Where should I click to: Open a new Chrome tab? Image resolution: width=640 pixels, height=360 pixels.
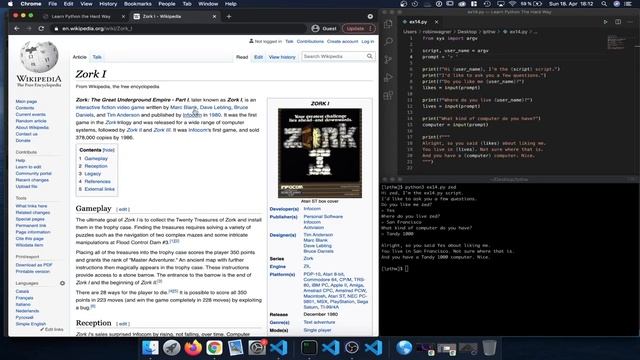[x=229, y=16]
